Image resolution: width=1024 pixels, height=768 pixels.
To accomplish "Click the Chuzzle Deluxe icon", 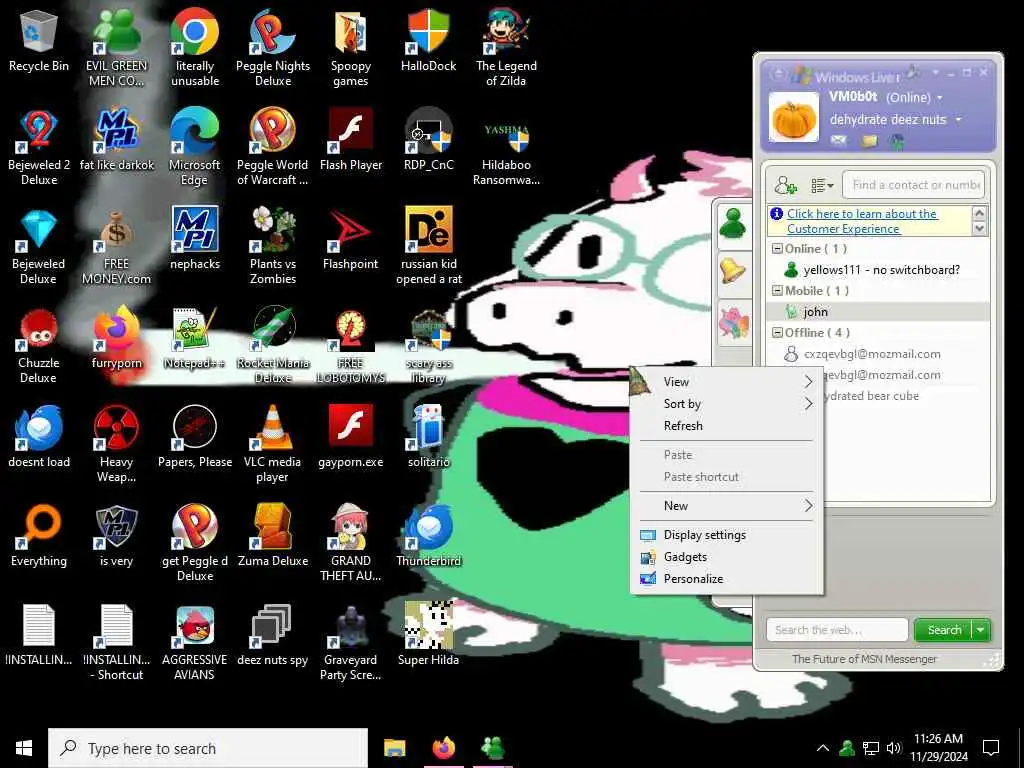I will (39, 346).
